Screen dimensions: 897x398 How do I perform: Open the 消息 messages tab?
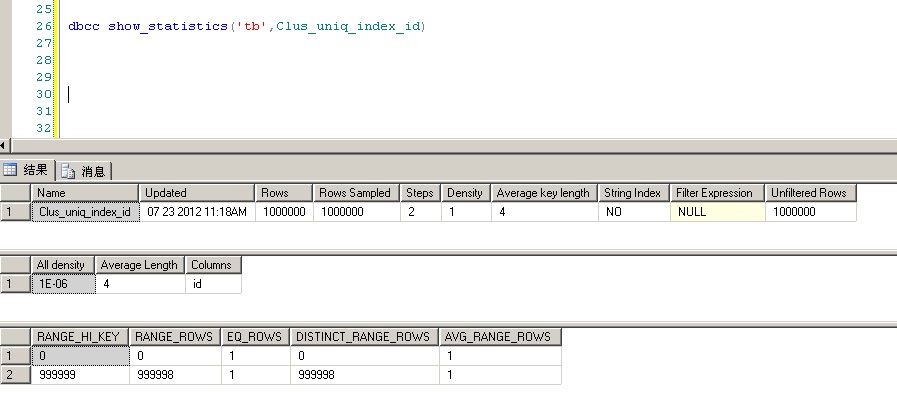84,171
